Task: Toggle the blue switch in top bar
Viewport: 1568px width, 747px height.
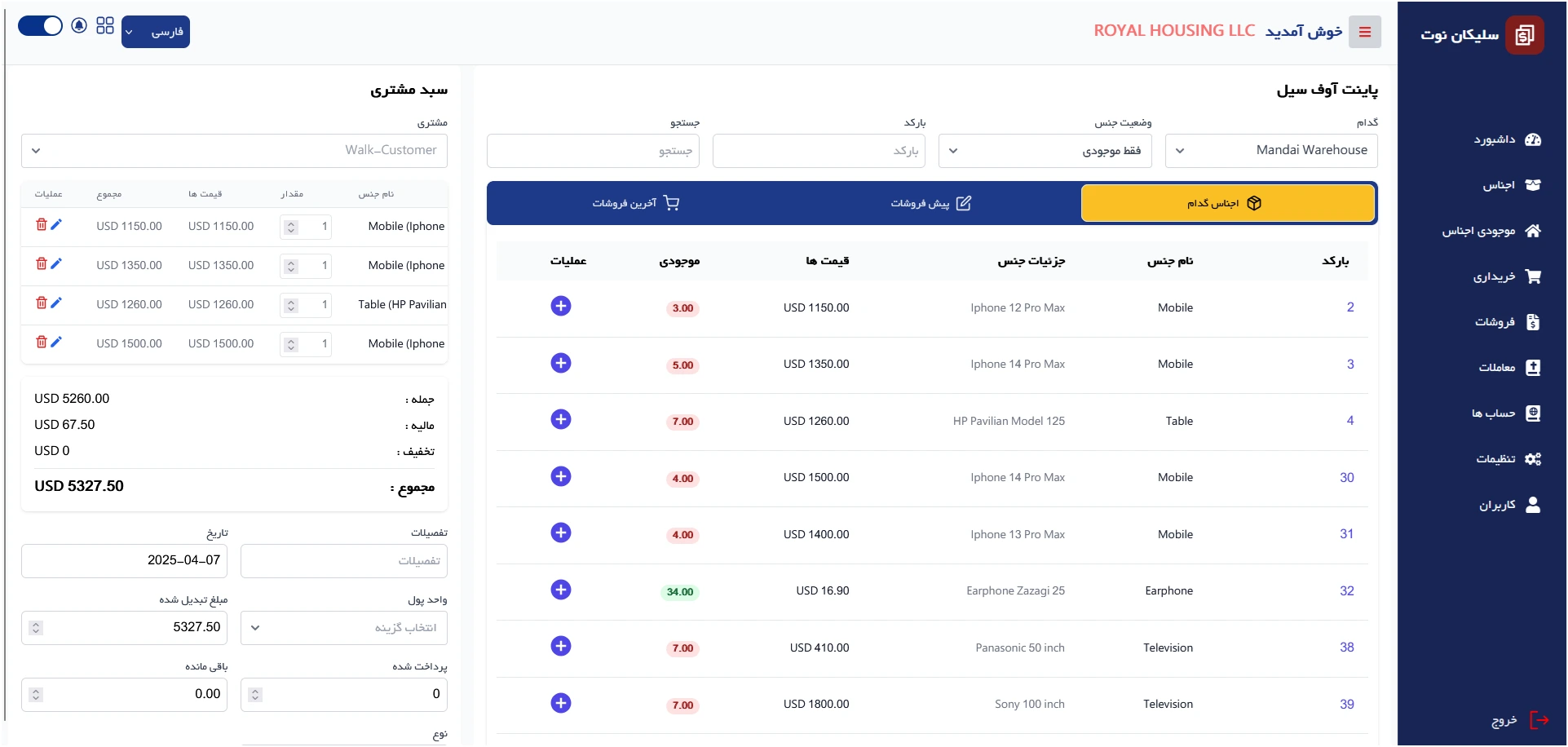Action: tap(40, 25)
